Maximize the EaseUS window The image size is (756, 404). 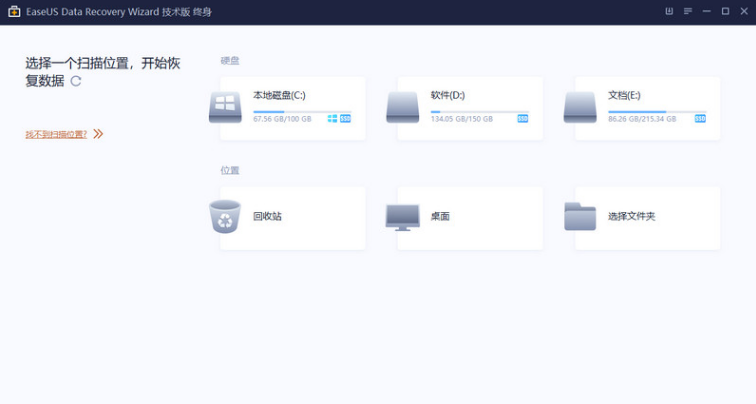[725, 11]
